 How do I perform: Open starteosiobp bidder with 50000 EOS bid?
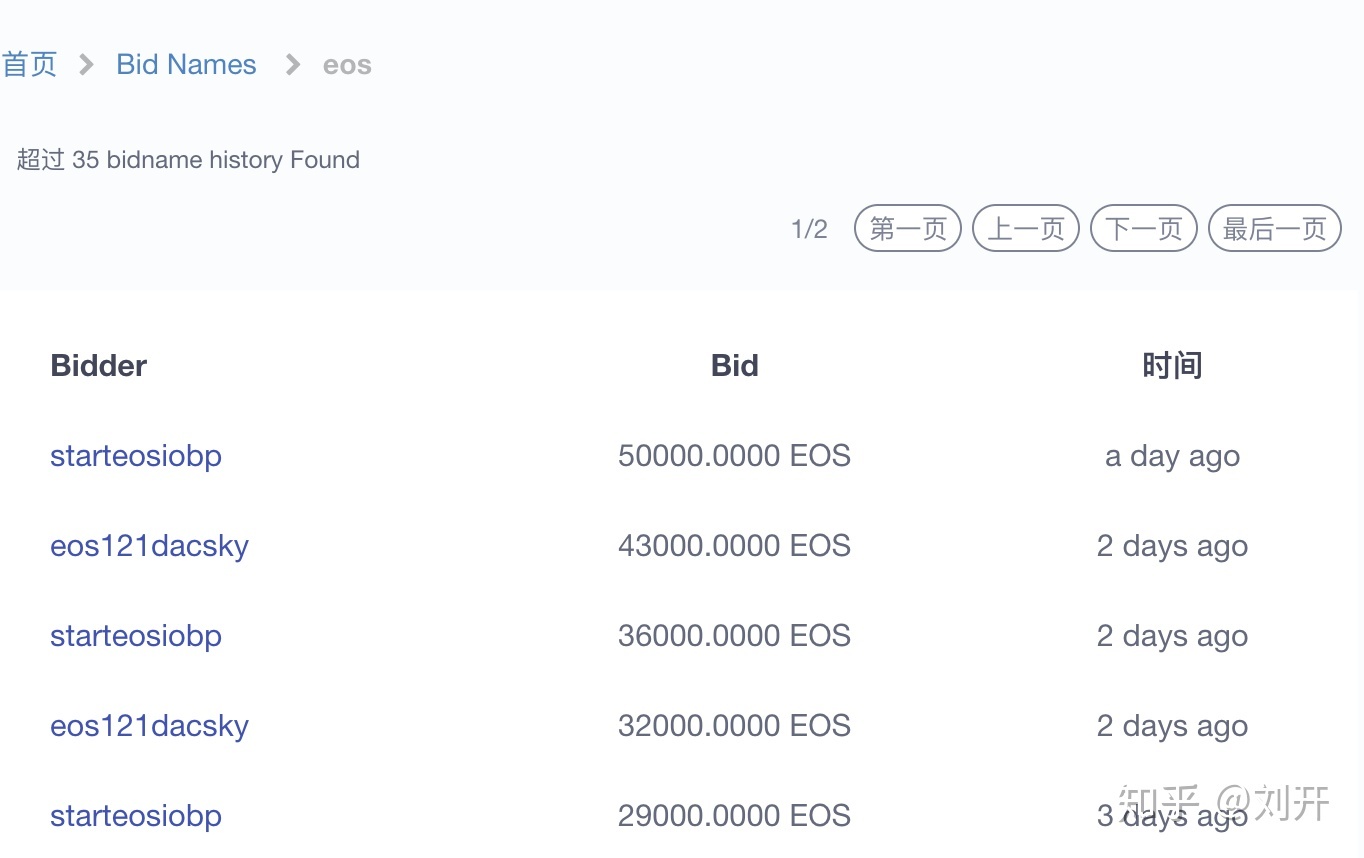(136, 457)
